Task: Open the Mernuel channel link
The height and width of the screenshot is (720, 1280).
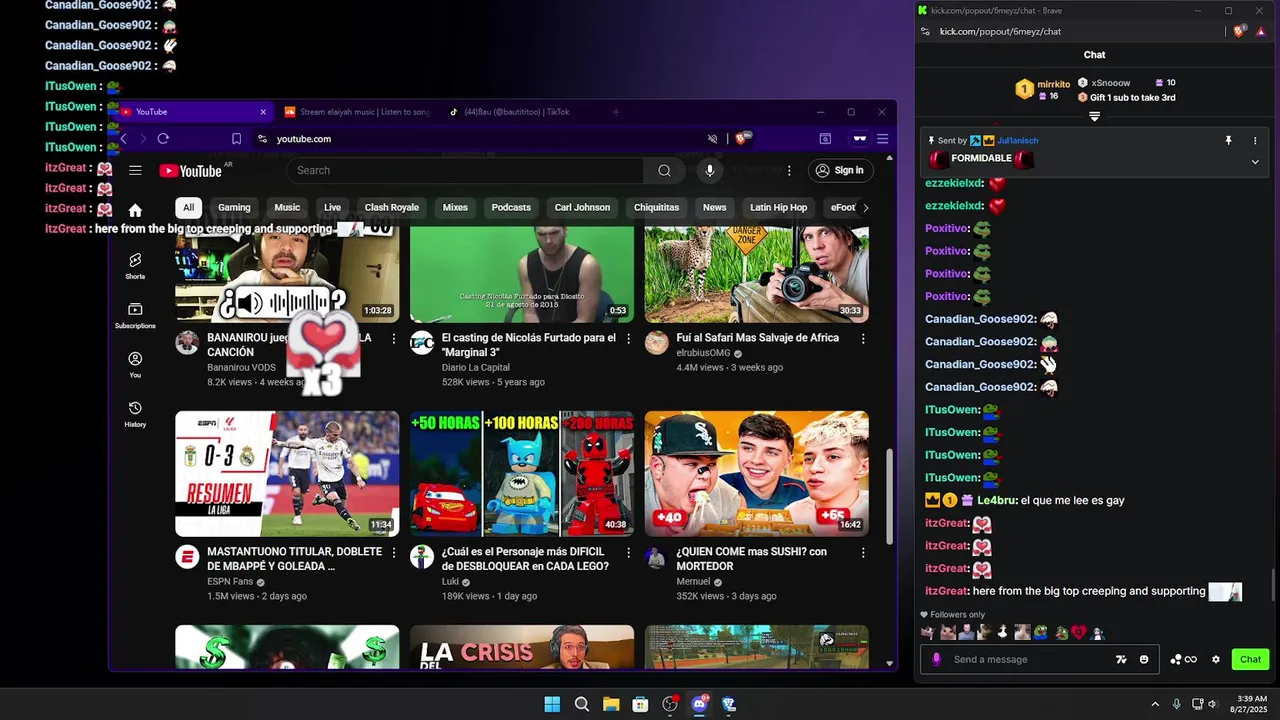Action: click(693, 581)
